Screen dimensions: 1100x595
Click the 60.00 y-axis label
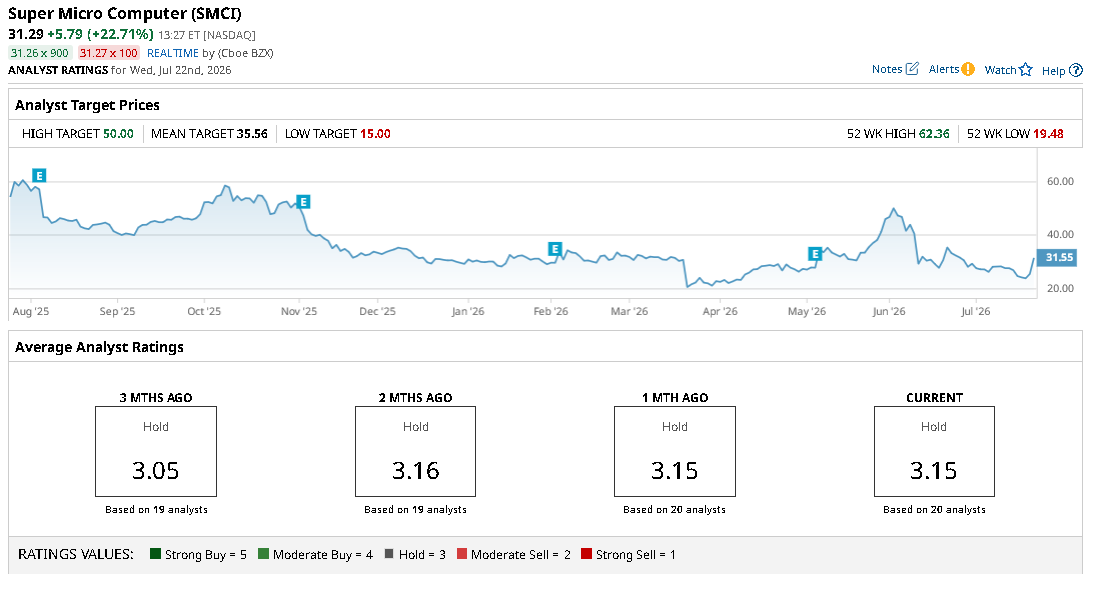coord(1060,181)
